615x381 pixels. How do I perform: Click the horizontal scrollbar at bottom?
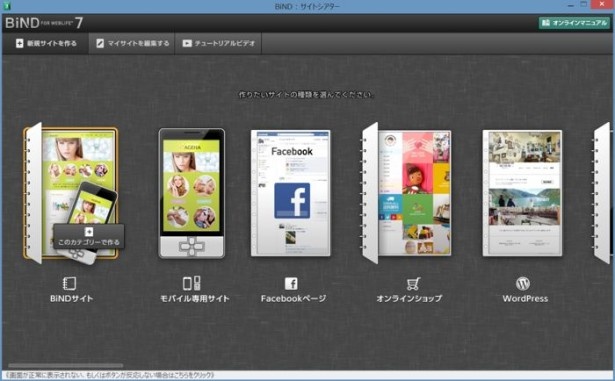click(x=66, y=366)
